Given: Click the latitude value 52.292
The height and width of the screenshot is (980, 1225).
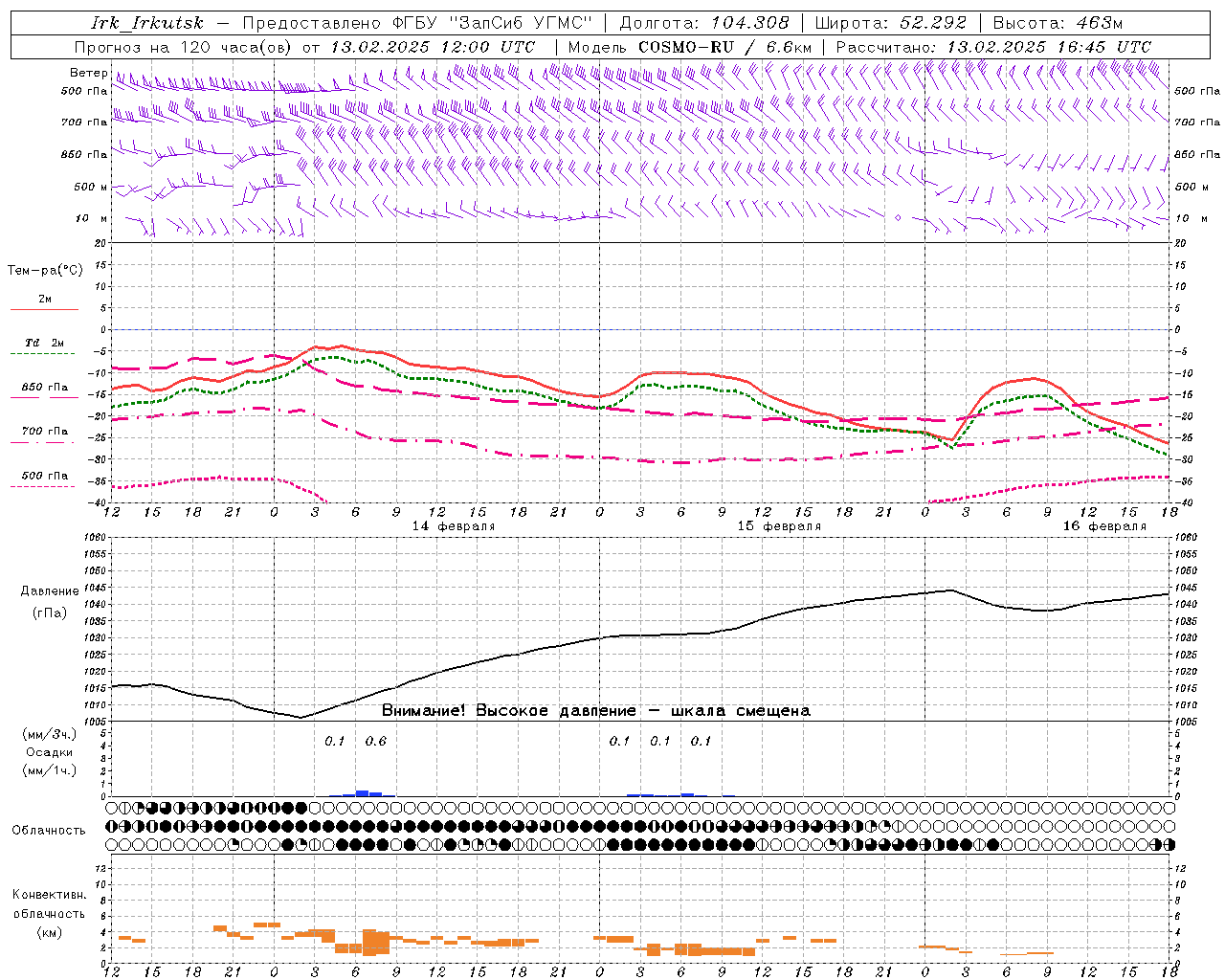Looking at the screenshot, I should (x=933, y=23).
